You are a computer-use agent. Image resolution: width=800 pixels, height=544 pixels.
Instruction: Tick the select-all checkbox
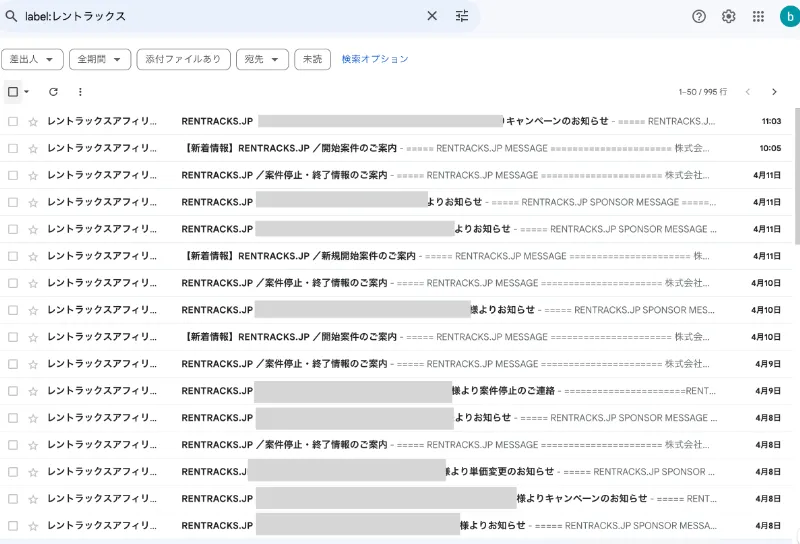point(13,92)
